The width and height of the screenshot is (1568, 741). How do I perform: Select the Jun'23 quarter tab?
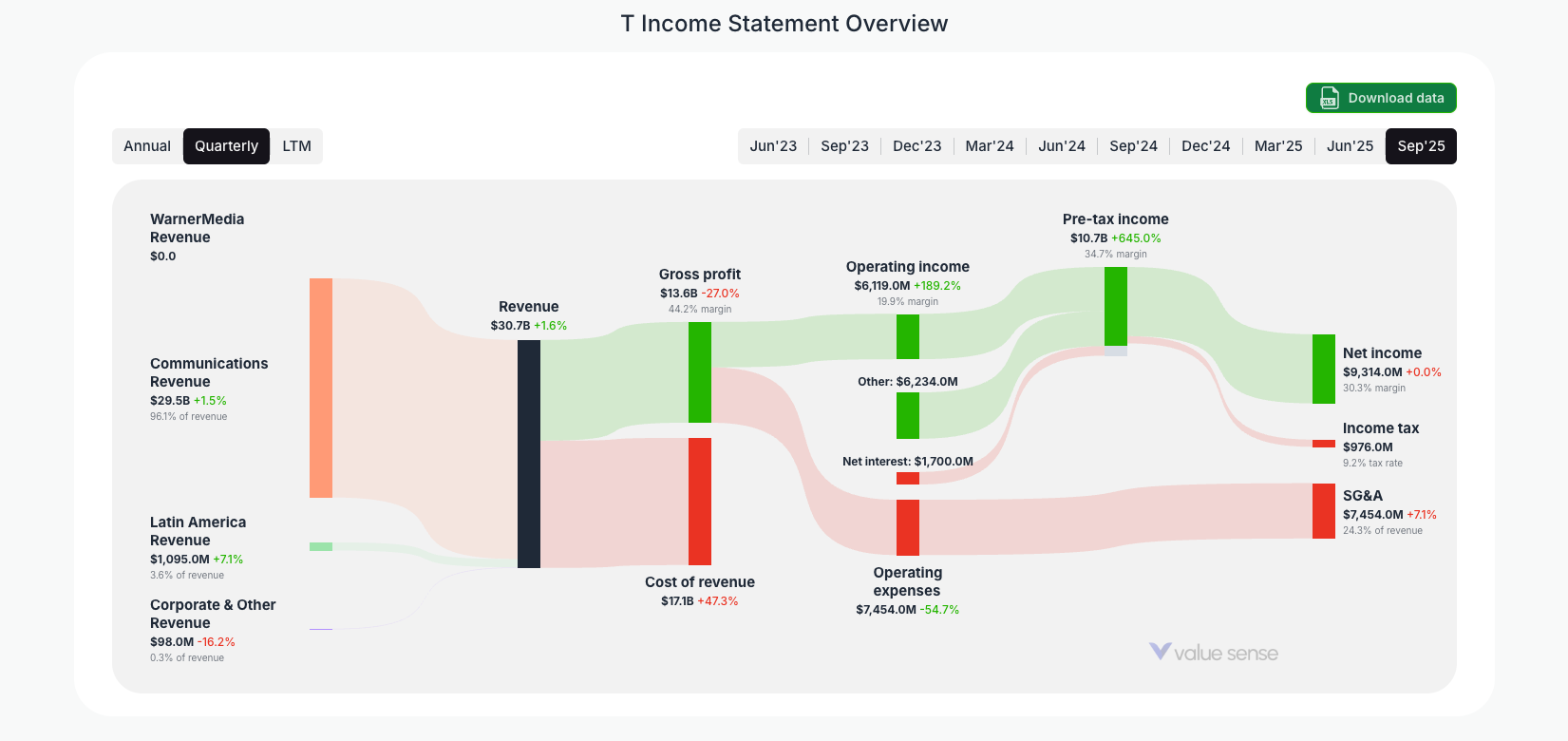click(773, 145)
